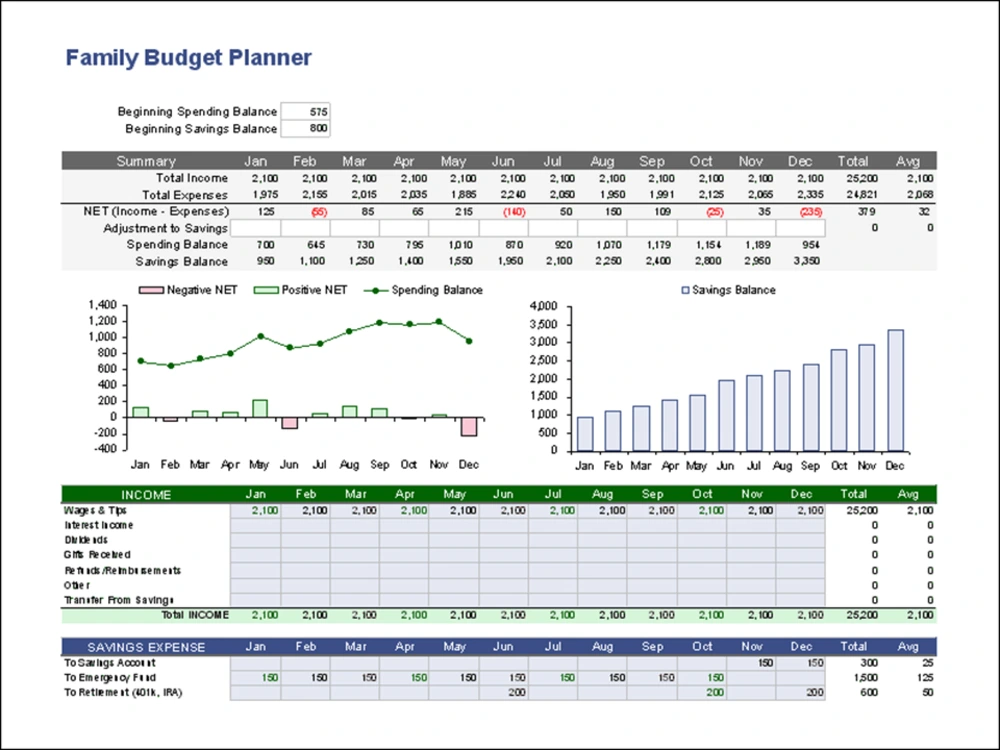Select the Jun bar in Savings Balance chart

(x=726, y=416)
